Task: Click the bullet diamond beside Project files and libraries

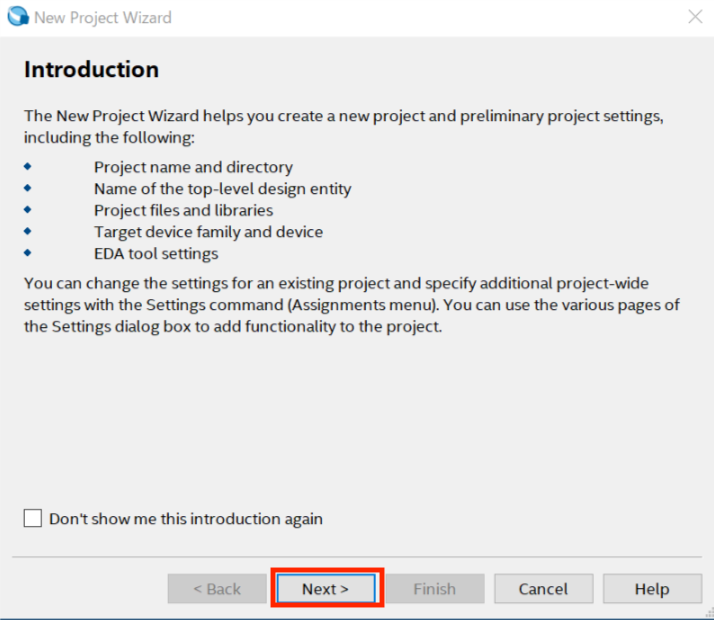Action: point(28,209)
